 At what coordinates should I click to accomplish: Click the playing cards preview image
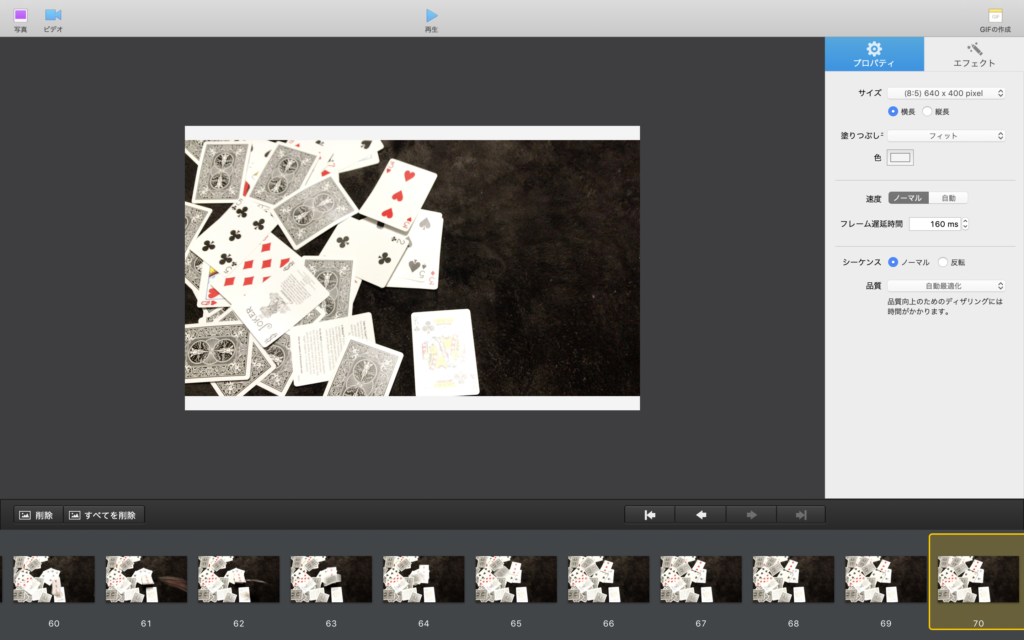412,268
